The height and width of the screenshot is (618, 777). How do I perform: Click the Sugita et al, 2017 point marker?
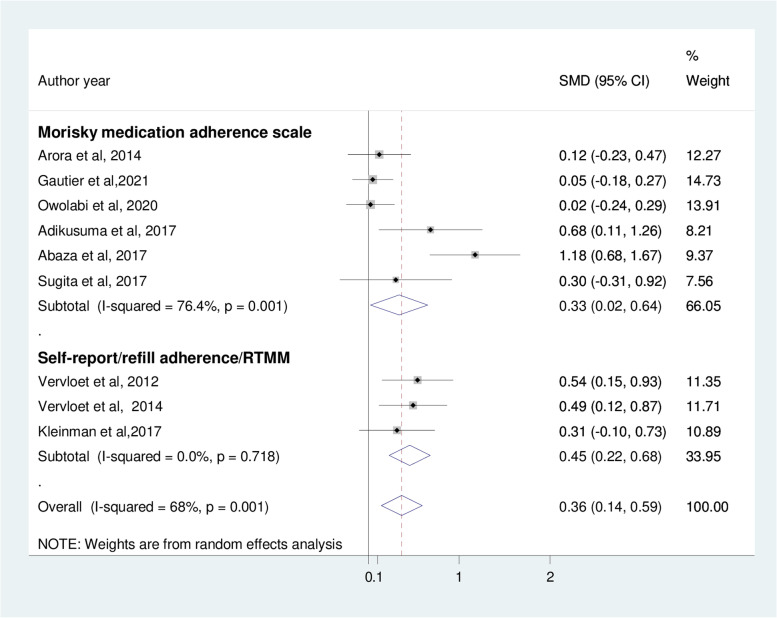click(x=395, y=280)
